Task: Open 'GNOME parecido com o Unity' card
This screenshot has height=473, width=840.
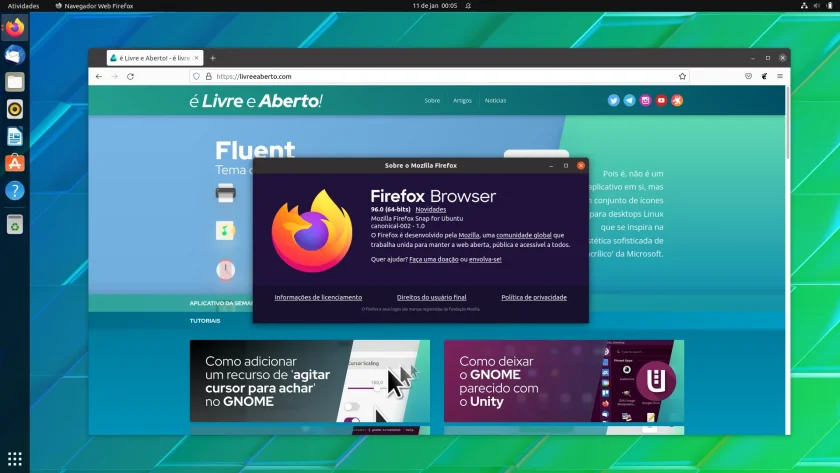Action: tap(564, 381)
